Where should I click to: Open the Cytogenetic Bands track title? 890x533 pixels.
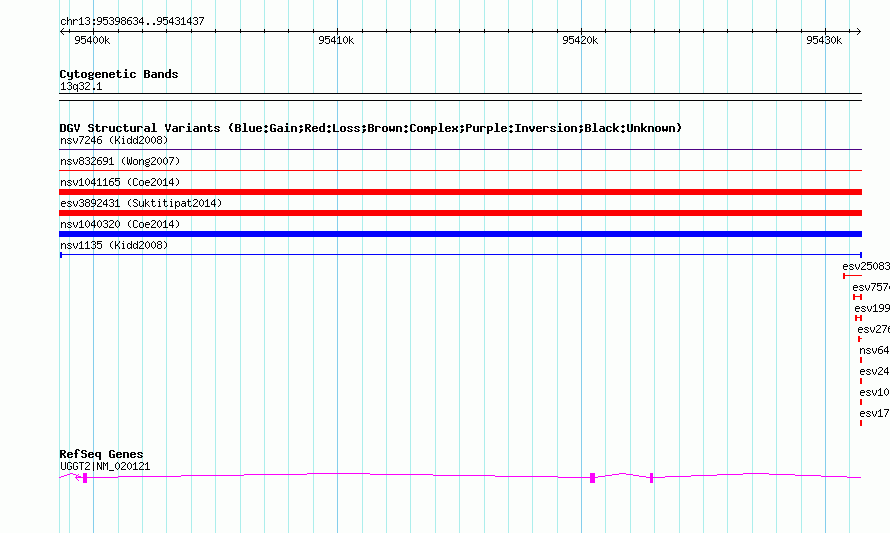(119, 74)
